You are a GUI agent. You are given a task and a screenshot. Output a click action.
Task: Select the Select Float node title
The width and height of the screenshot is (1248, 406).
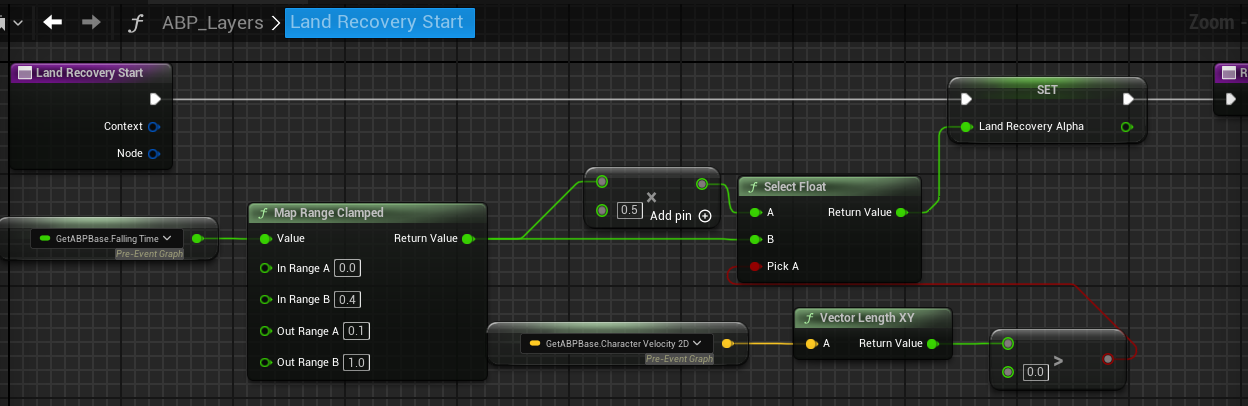click(x=796, y=186)
